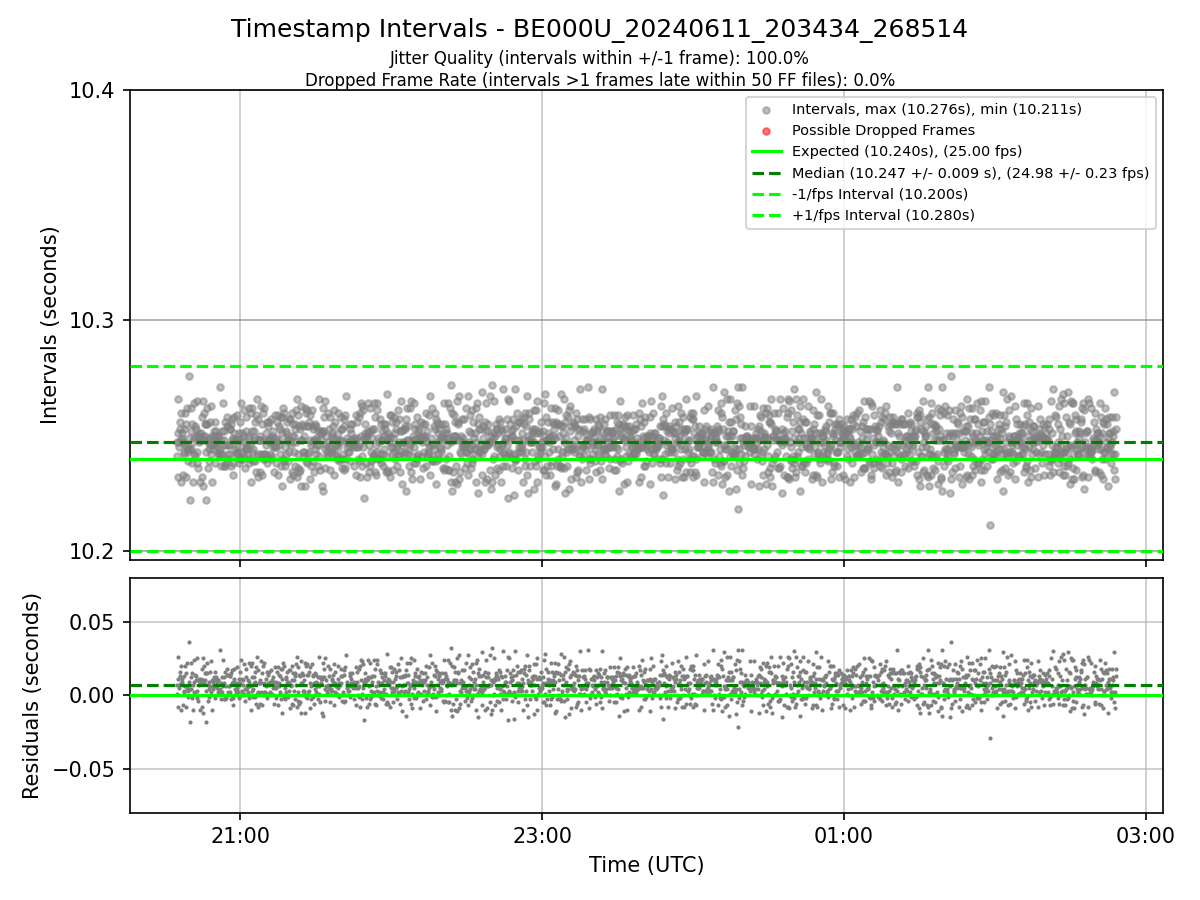Screen dimensions: 1200x900
Task: Click the plot title 'Timestamp Intervals - BE000U_20240611_203434_268514'
Action: click(x=599, y=29)
